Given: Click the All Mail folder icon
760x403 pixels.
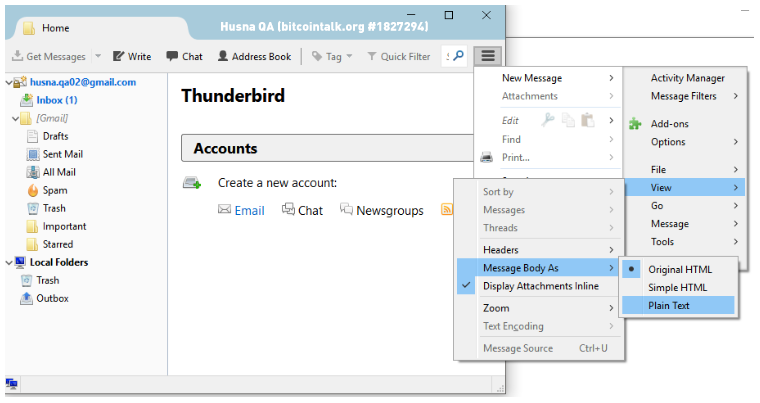Looking at the screenshot, I should (x=32, y=172).
